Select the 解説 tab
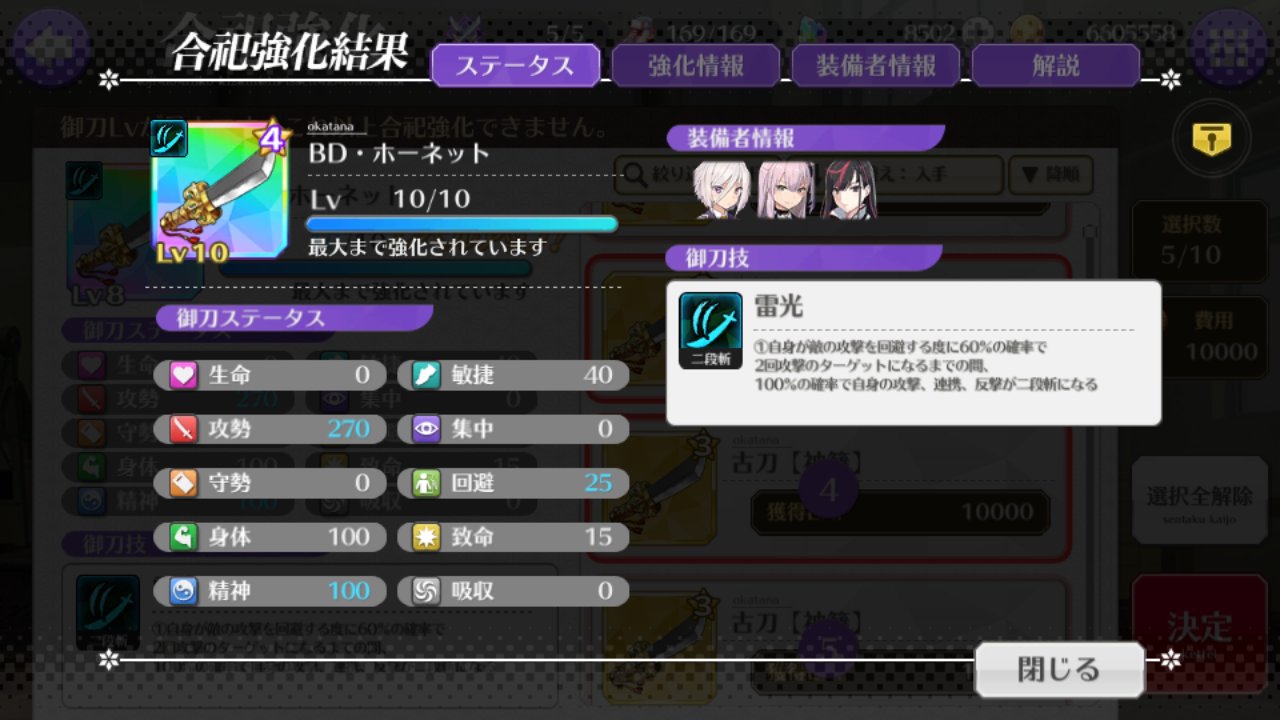 1056,66
